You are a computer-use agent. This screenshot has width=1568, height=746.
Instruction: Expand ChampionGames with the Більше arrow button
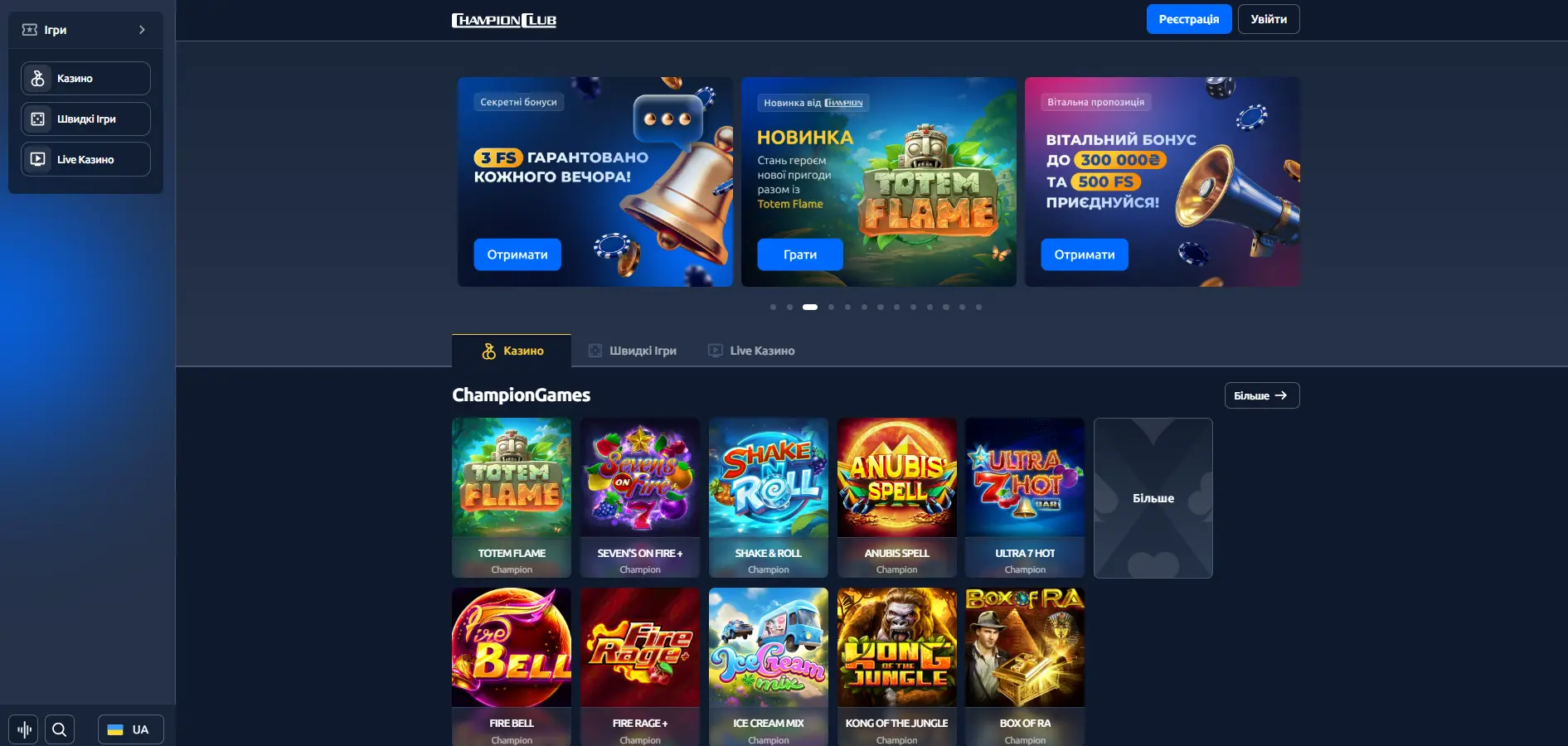tap(1261, 395)
